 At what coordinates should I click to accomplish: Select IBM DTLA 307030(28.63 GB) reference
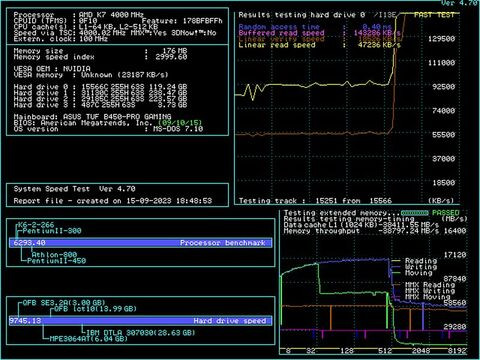point(141,333)
